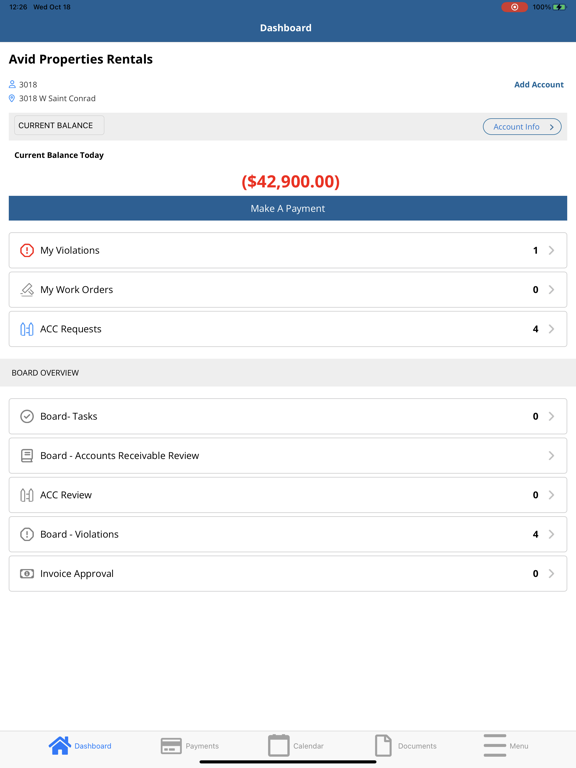Switch to the Documents tab label
576x768 pixels.
tap(417, 746)
